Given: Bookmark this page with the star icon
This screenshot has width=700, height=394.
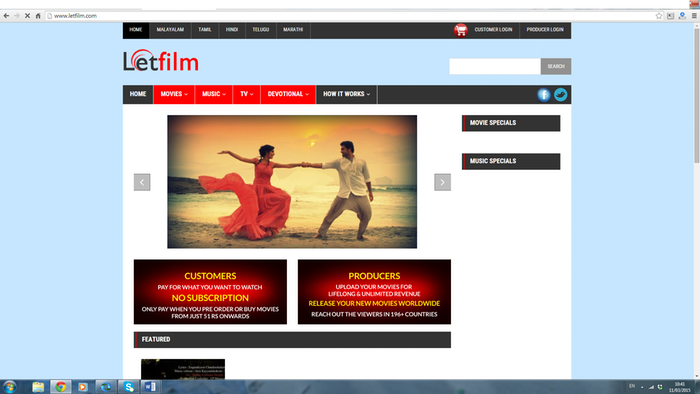Looking at the screenshot, I should coord(659,16).
